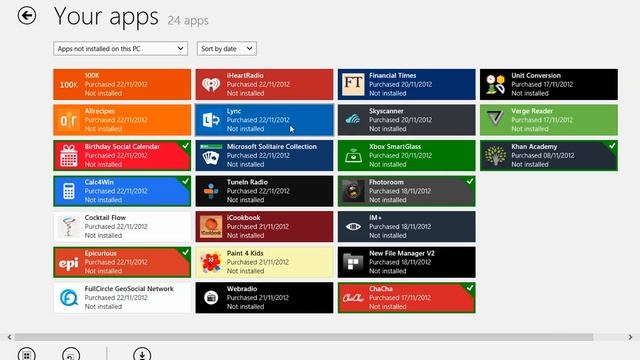This screenshot has width=640, height=360.
Task: Click the 'Unit Conversion' title
Action: (536, 76)
